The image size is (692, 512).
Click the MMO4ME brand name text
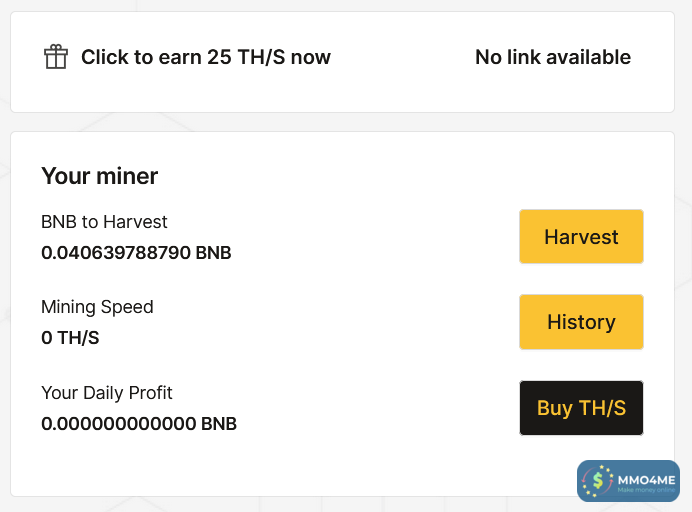click(646, 479)
